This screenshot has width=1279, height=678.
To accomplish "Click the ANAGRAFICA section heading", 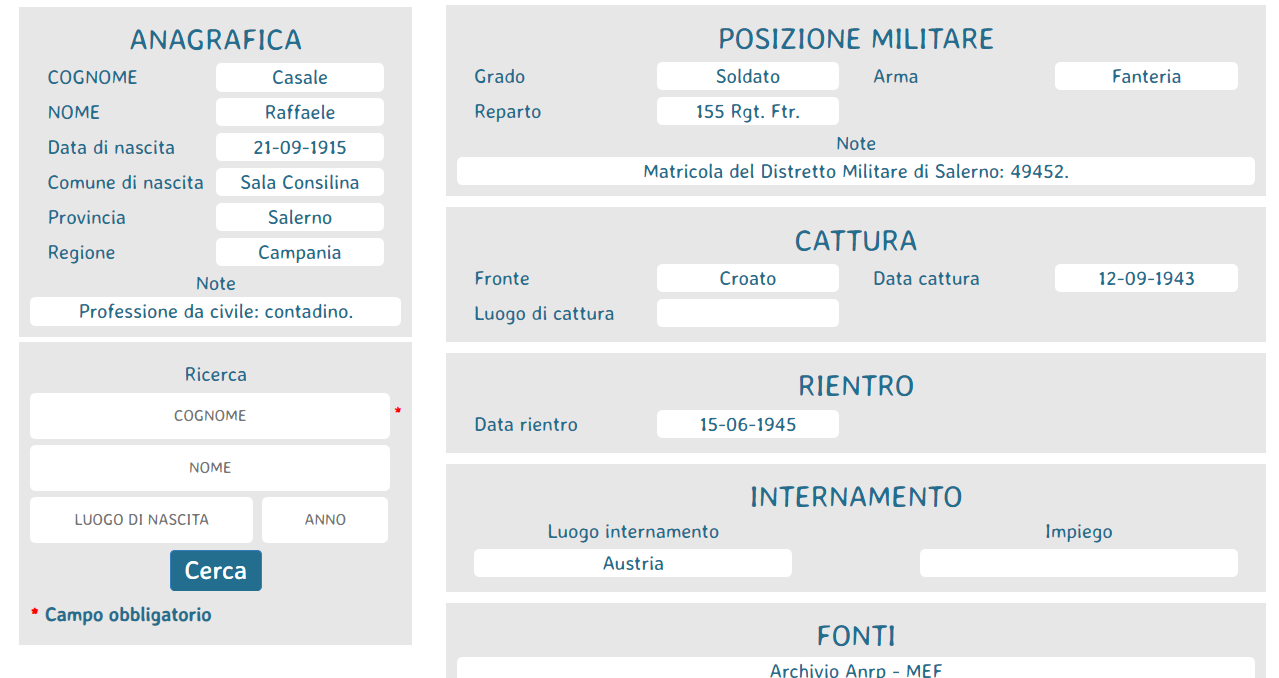I will click(x=216, y=39).
